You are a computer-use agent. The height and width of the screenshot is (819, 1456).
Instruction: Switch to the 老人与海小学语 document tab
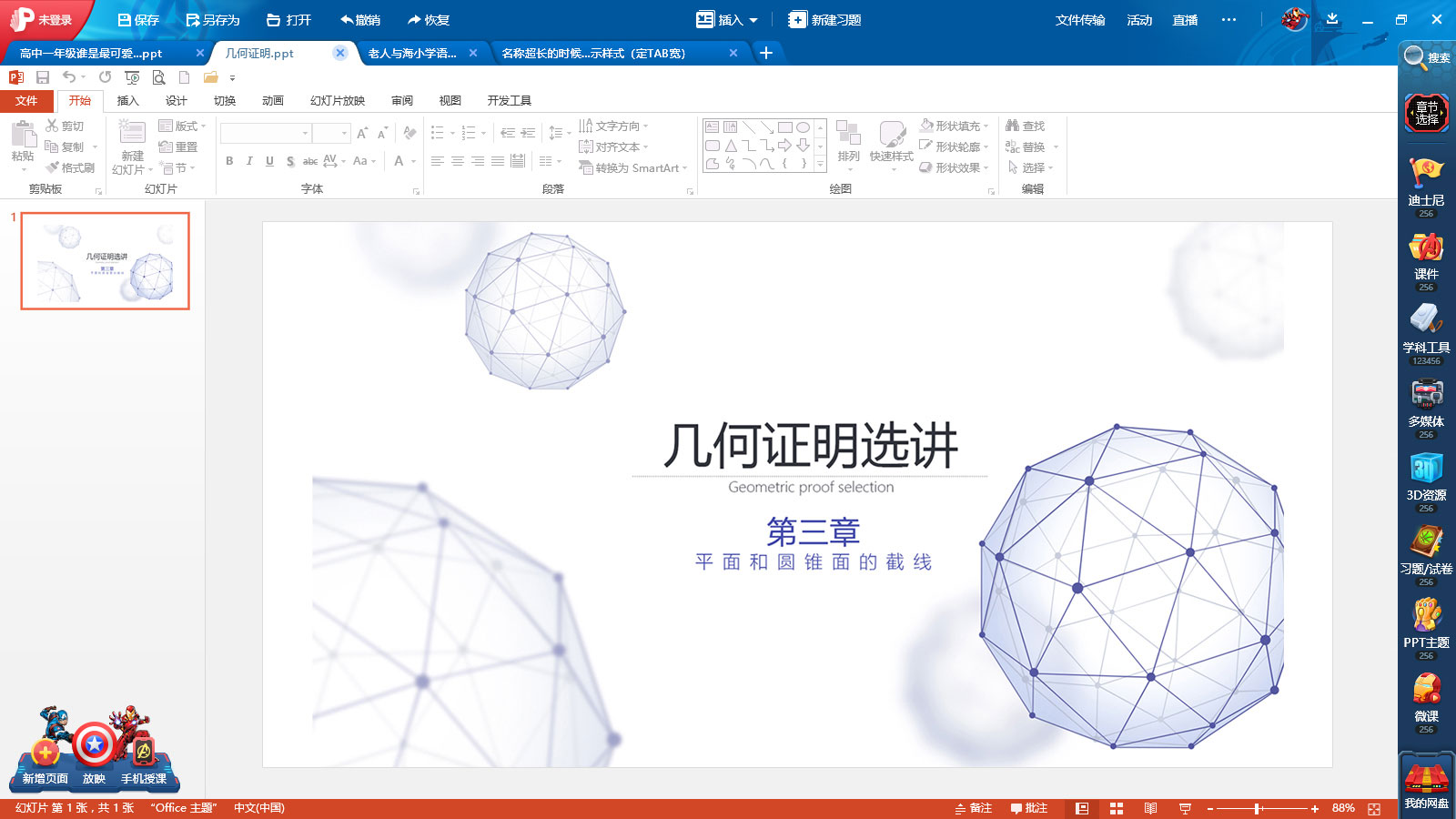(x=412, y=54)
